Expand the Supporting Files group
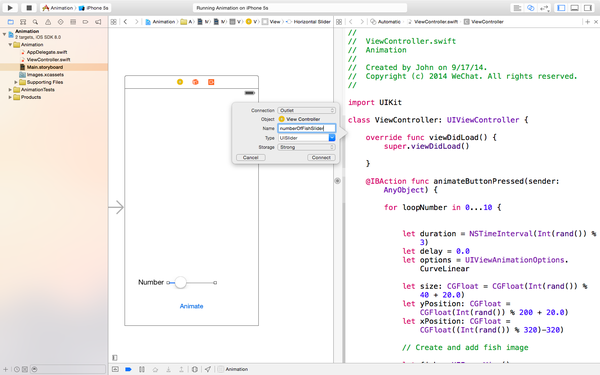600x375 pixels. click(x=16, y=82)
